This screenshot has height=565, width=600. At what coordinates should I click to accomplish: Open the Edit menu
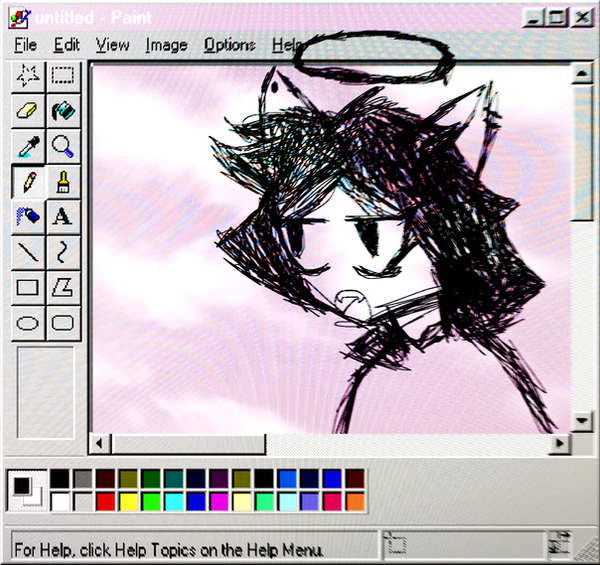point(67,45)
